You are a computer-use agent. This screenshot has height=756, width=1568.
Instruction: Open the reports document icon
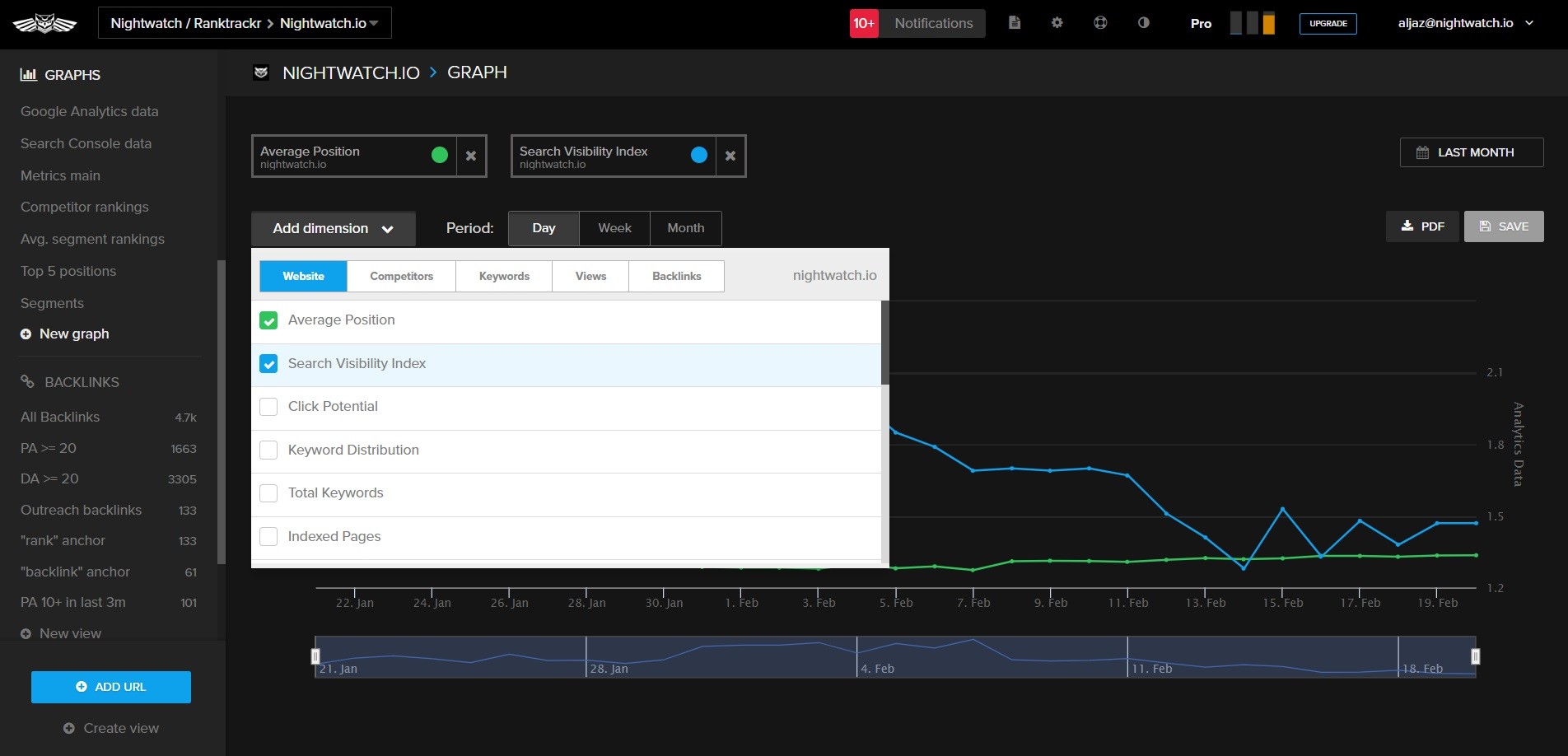click(x=1015, y=23)
